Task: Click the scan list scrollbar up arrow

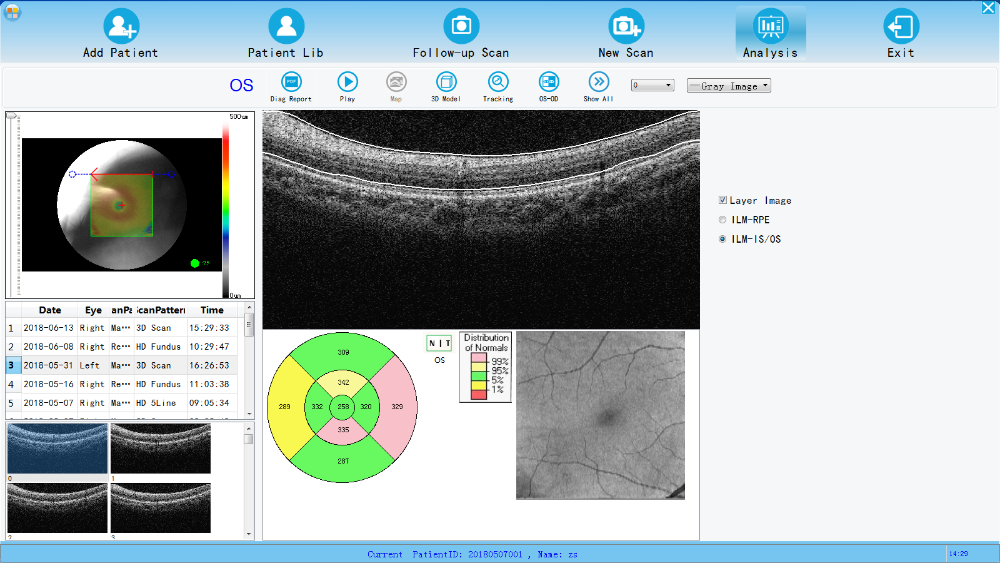Action: pyautogui.click(x=249, y=308)
